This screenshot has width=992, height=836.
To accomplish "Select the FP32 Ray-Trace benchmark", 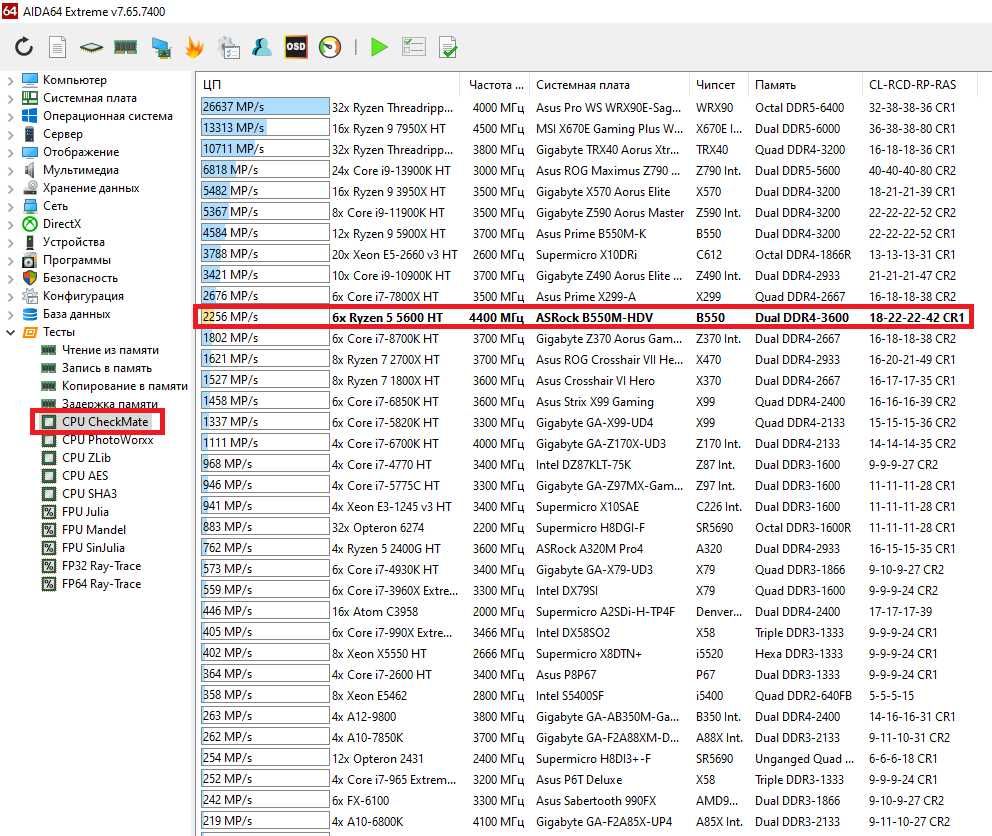I will [x=101, y=566].
